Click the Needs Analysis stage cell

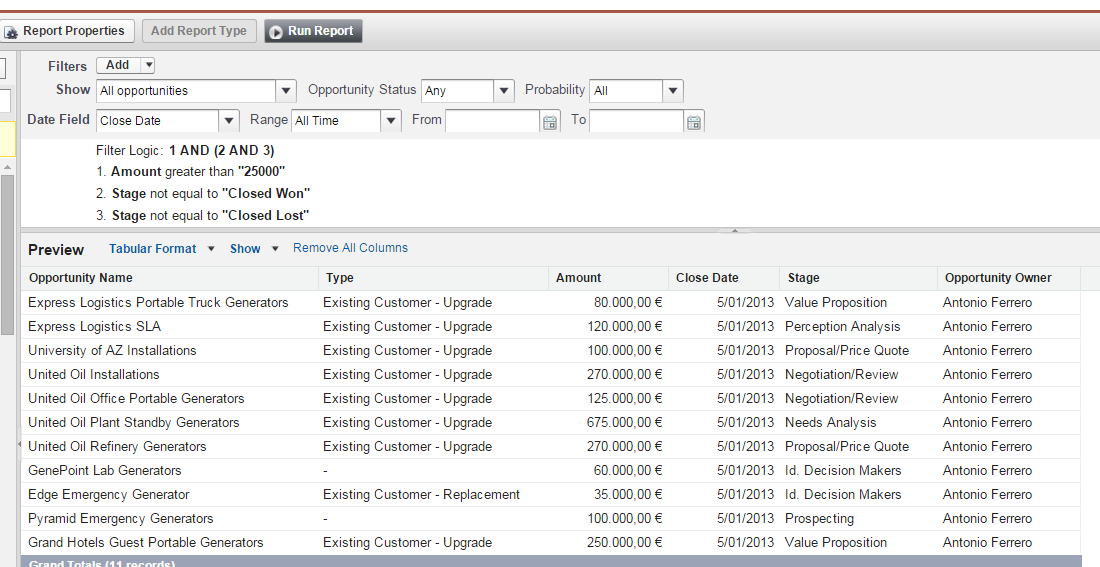click(831, 422)
